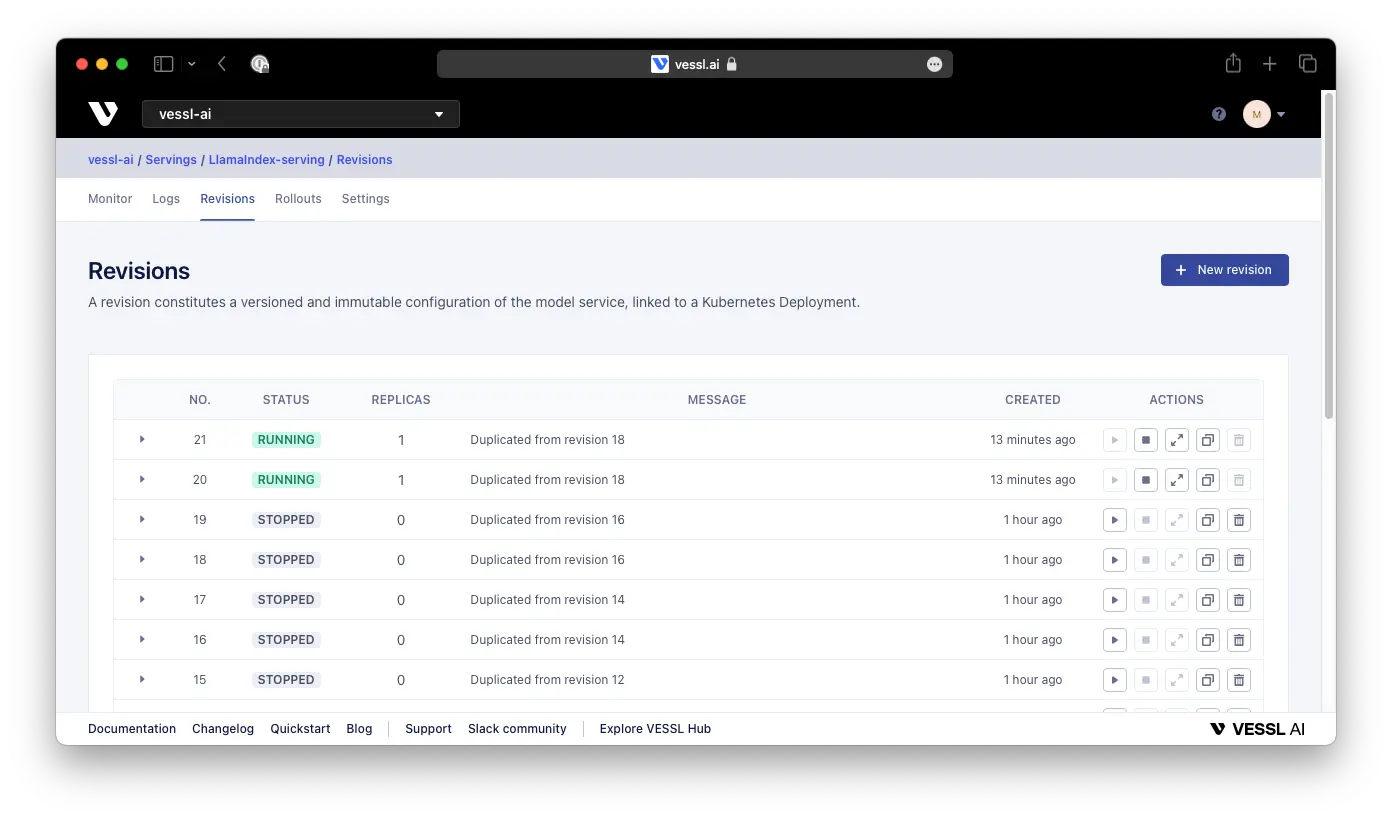
Task: Expand the details of revision 20
Action: (x=142, y=479)
